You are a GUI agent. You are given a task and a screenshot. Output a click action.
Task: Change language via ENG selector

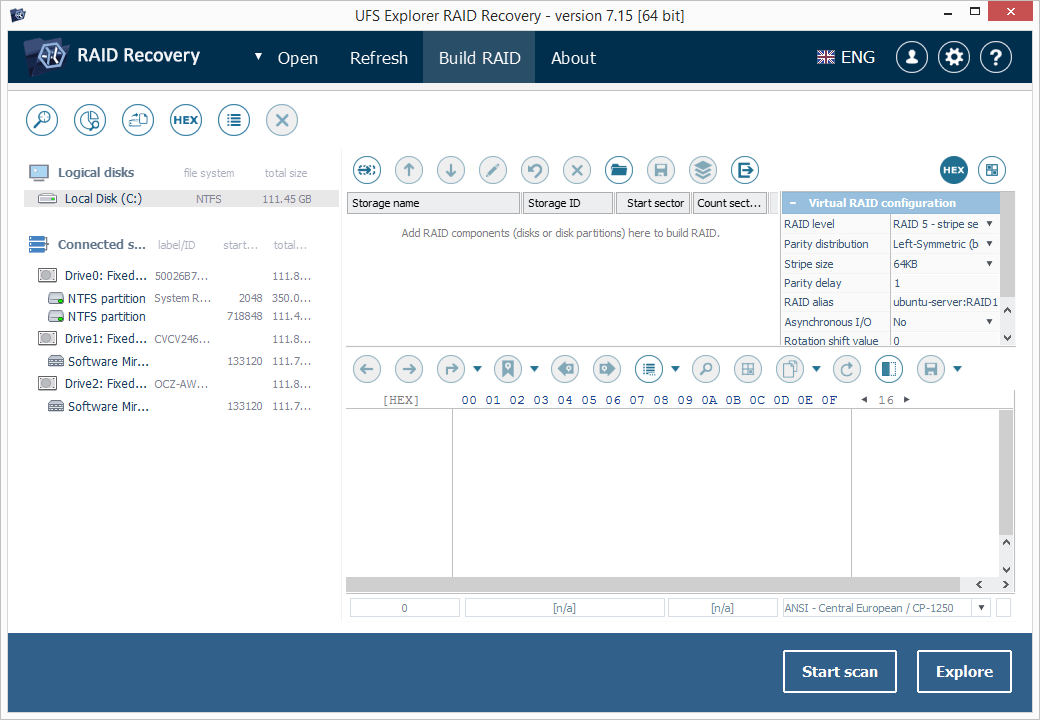point(846,58)
